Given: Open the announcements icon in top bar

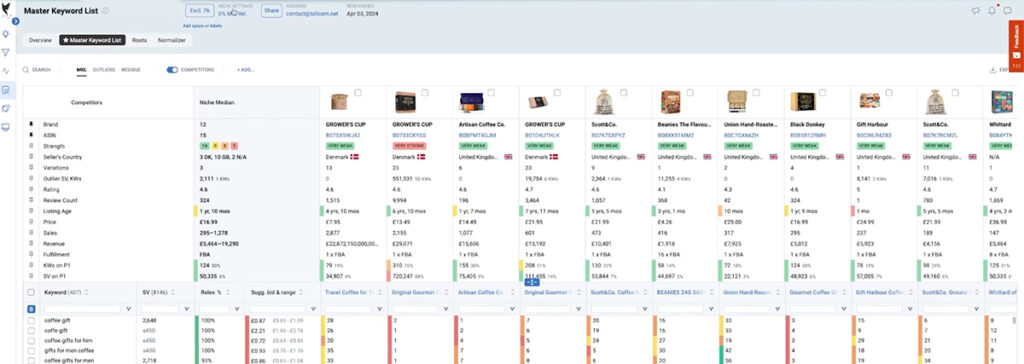Looking at the screenshot, I should (976, 10).
